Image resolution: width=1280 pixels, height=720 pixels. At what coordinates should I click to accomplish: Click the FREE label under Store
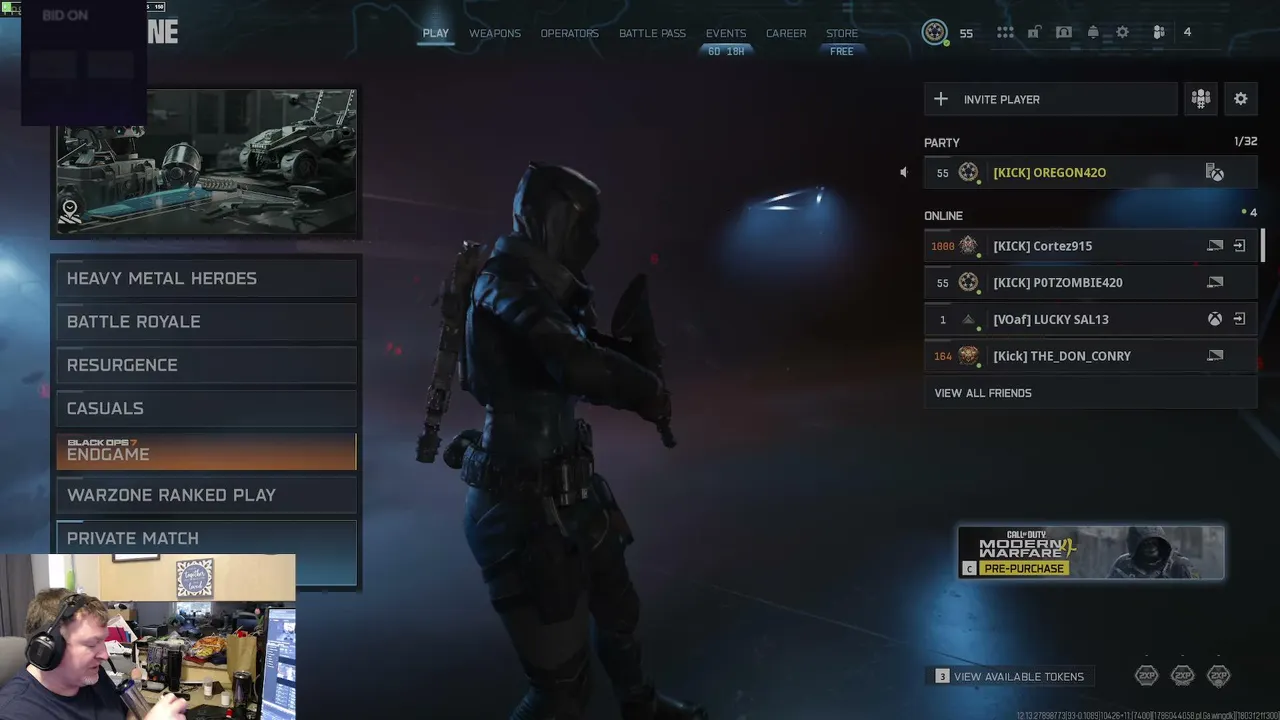(842, 51)
